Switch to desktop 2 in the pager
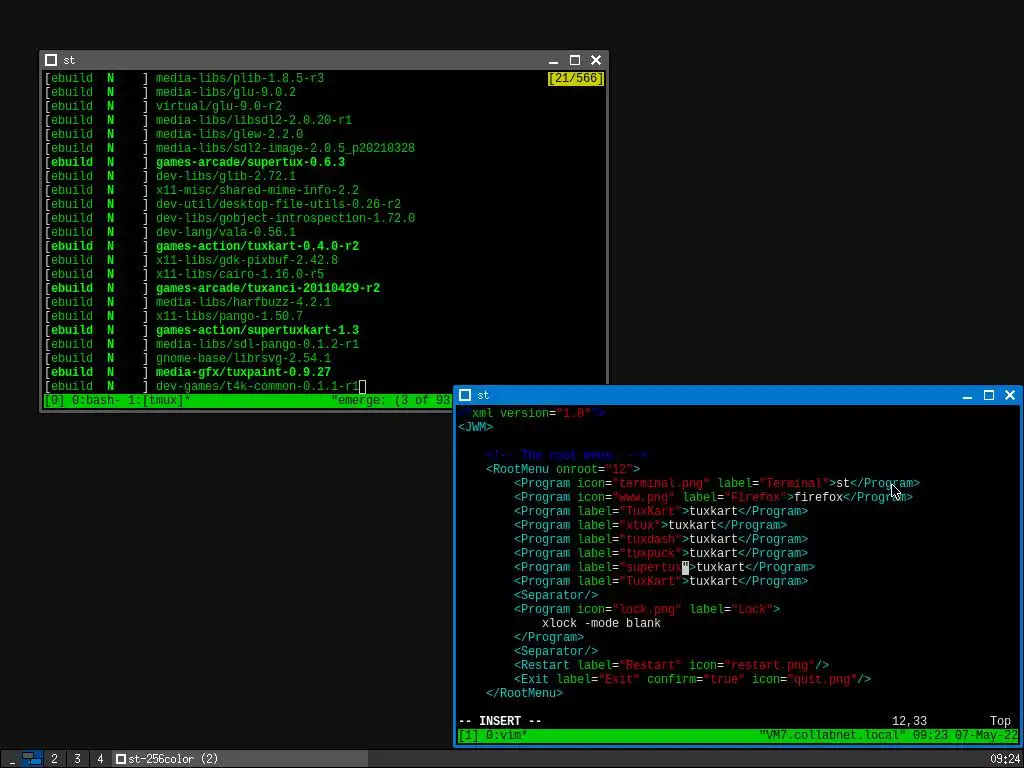The width and height of the screenshot is (1024, 768). (54, 759)
